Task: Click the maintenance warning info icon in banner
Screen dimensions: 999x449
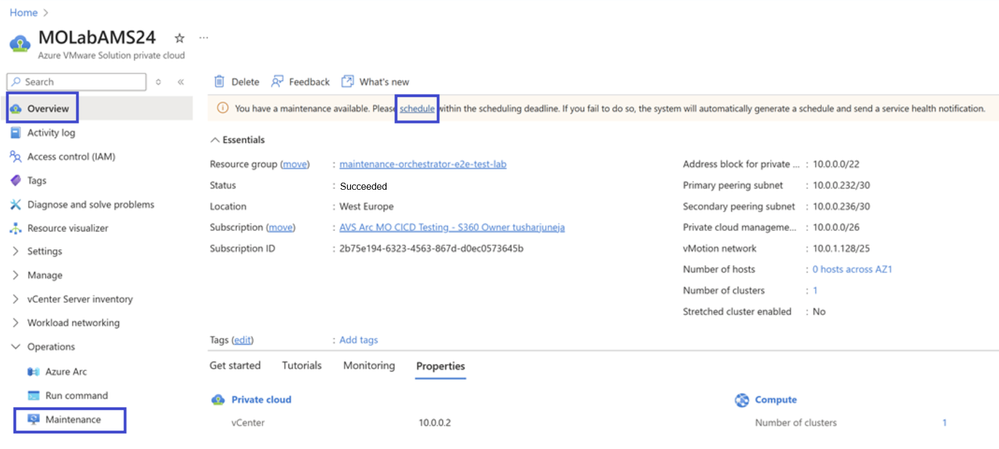Action: click(x=223, y=109)
